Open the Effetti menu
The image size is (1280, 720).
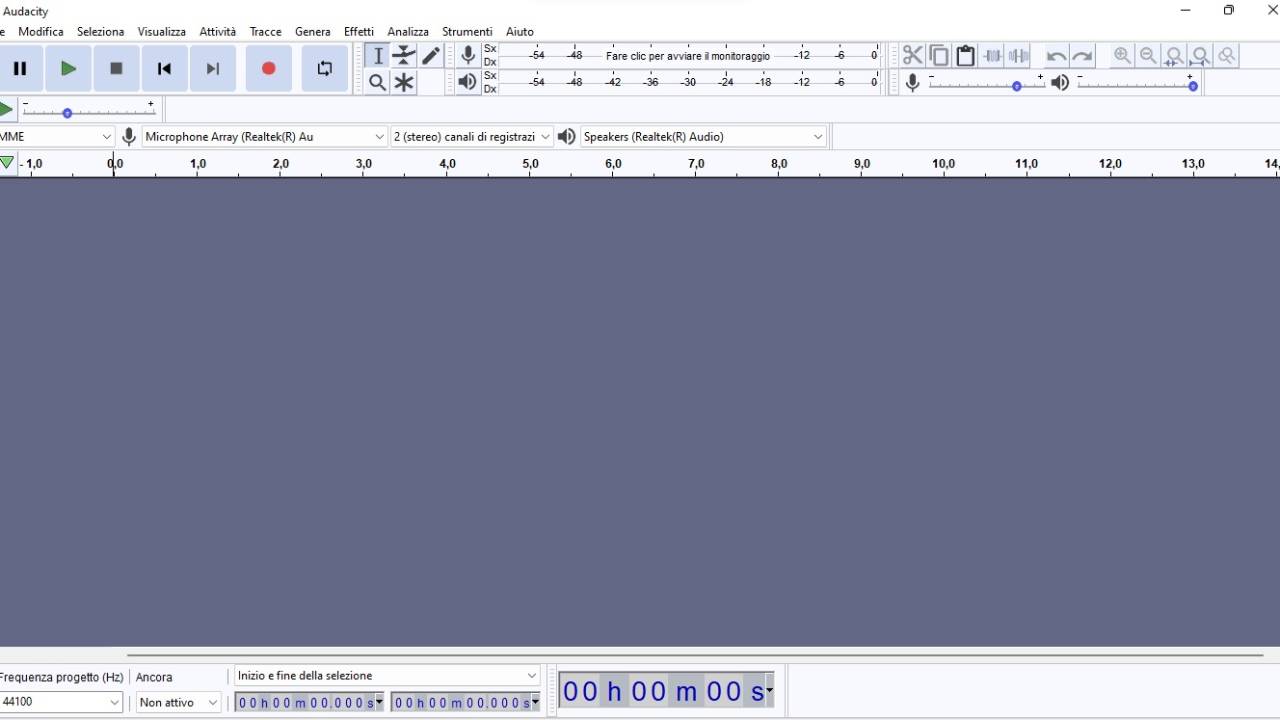coord(358,31)
